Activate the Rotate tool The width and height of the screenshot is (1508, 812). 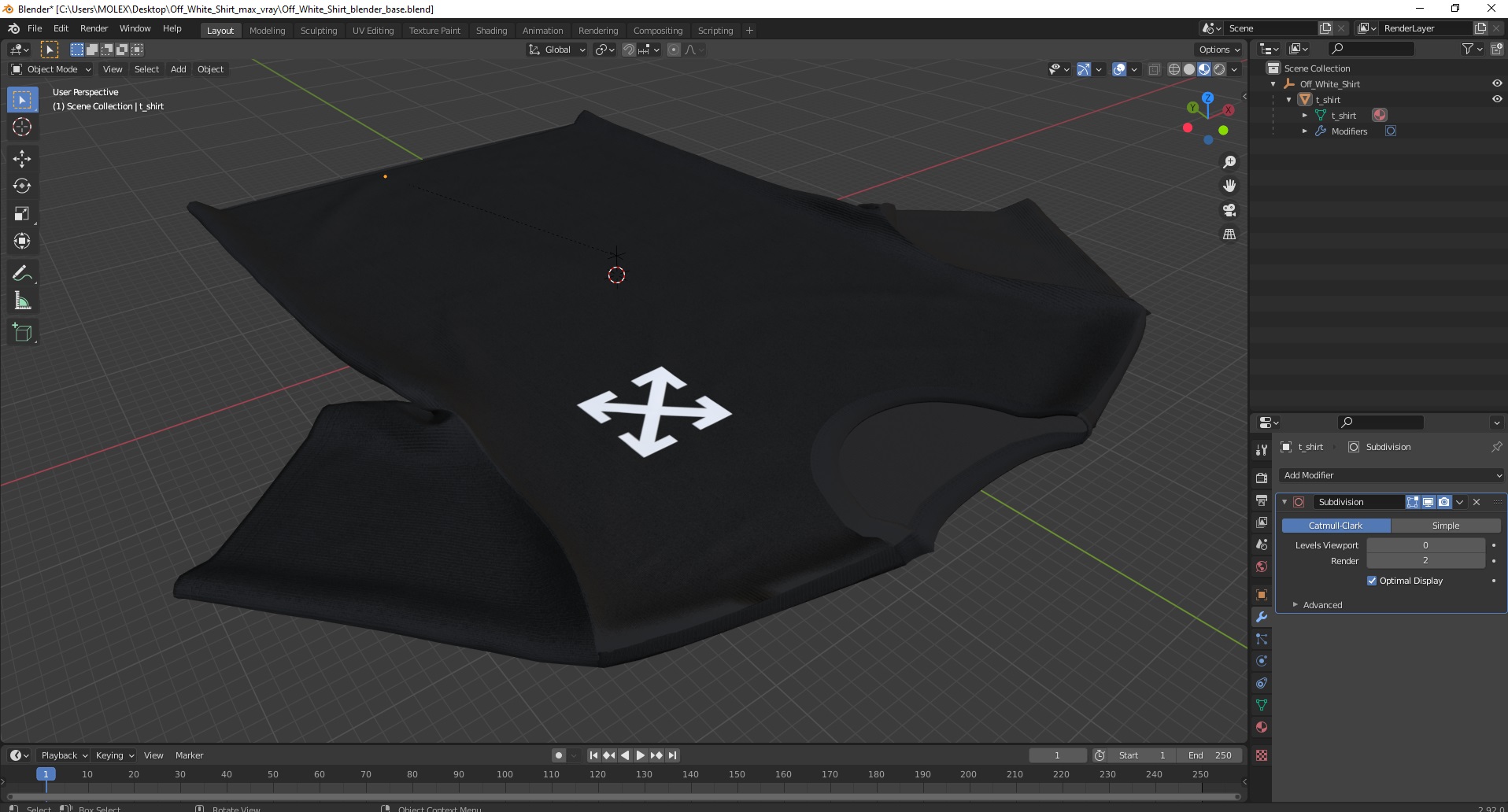click(22, 186)
